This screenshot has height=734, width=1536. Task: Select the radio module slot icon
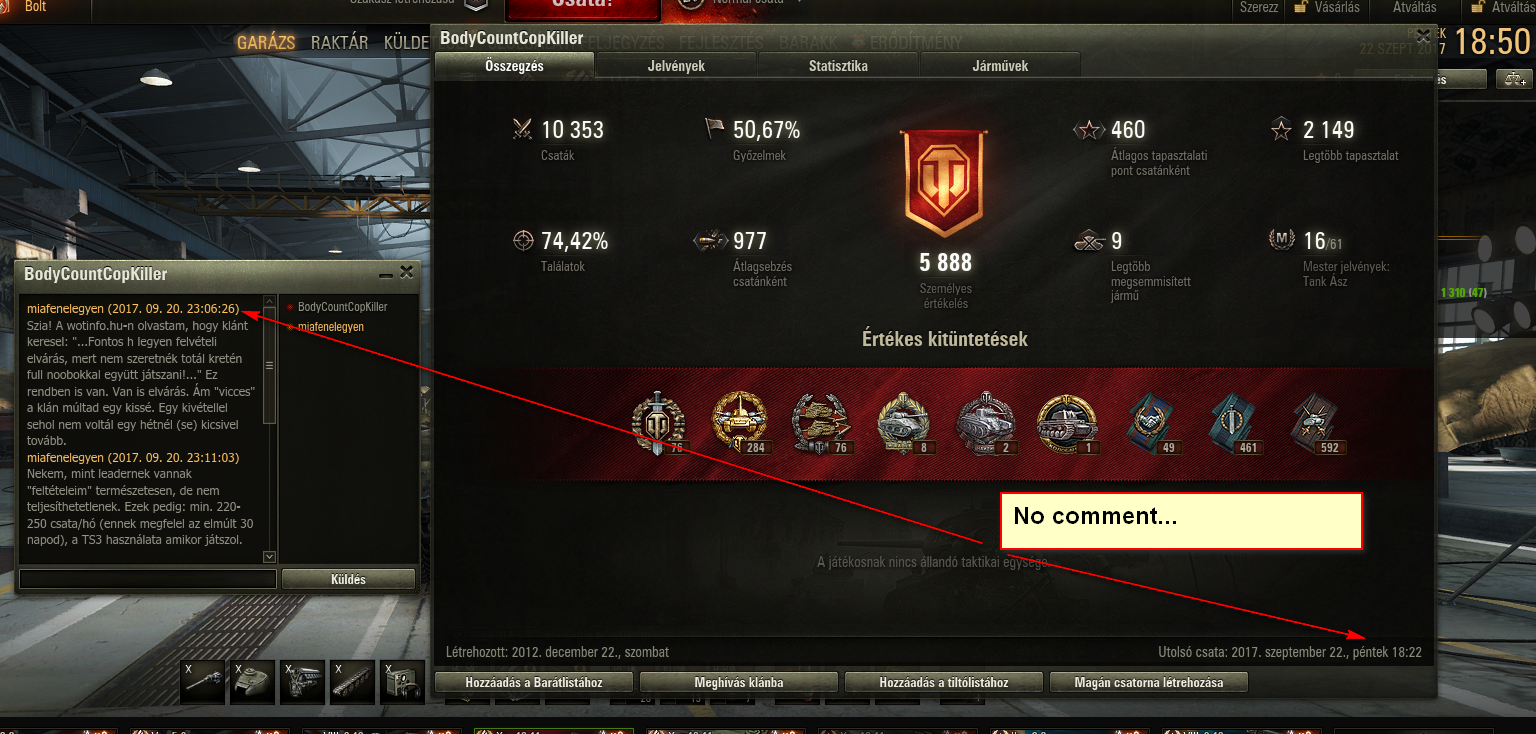(x=403, y=682)
